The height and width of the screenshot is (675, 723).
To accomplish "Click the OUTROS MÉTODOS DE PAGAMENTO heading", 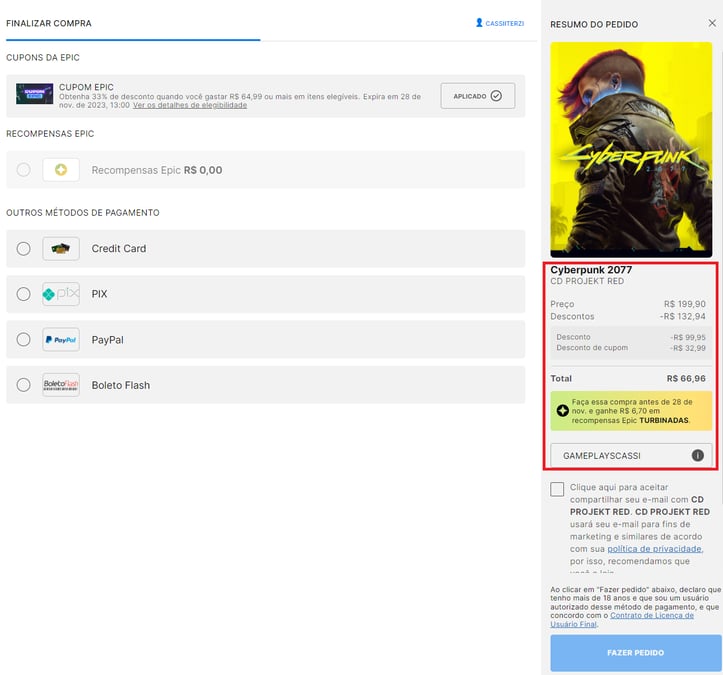I will point(83,213).
